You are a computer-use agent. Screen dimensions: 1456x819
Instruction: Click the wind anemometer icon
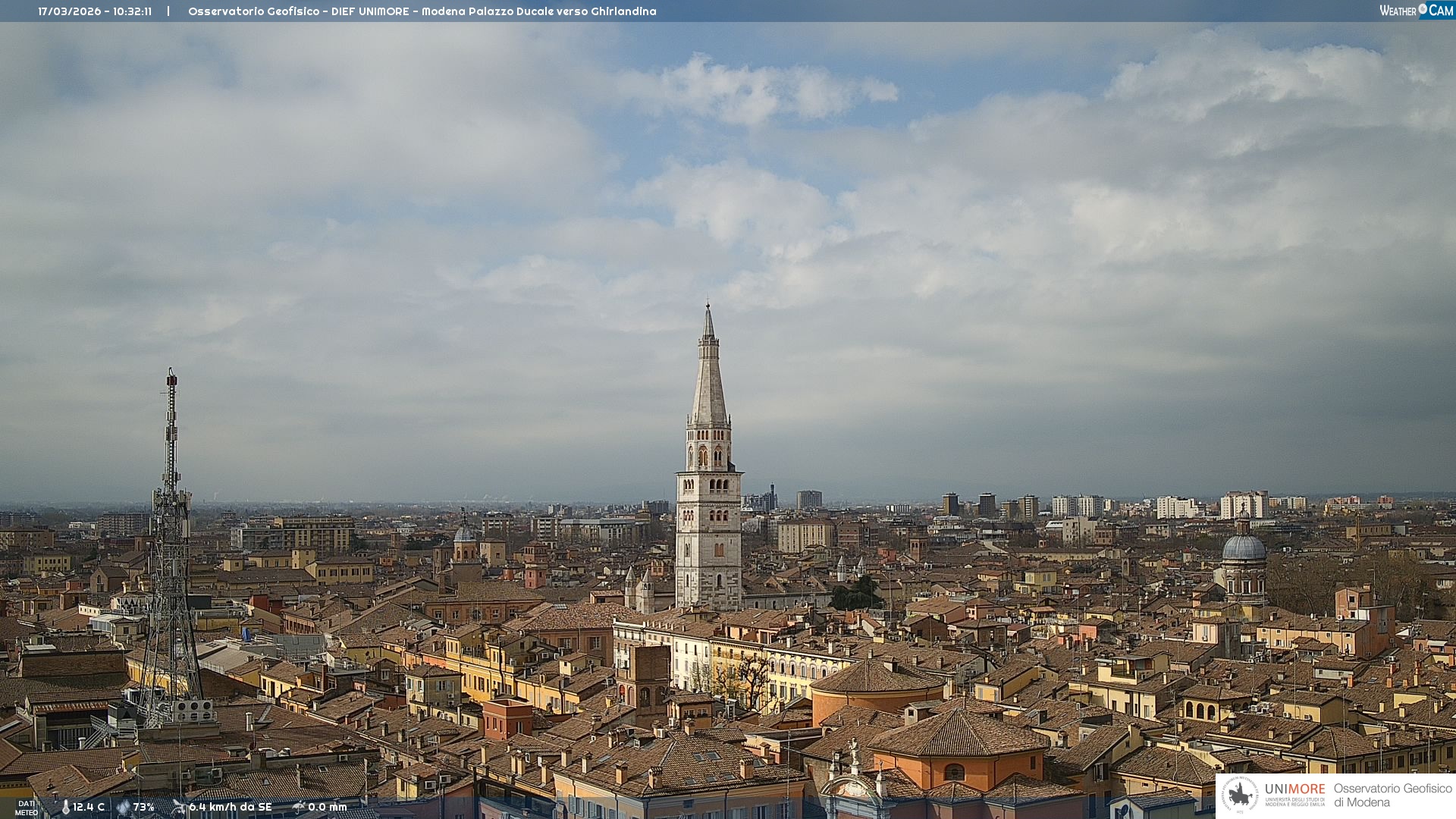179,807
